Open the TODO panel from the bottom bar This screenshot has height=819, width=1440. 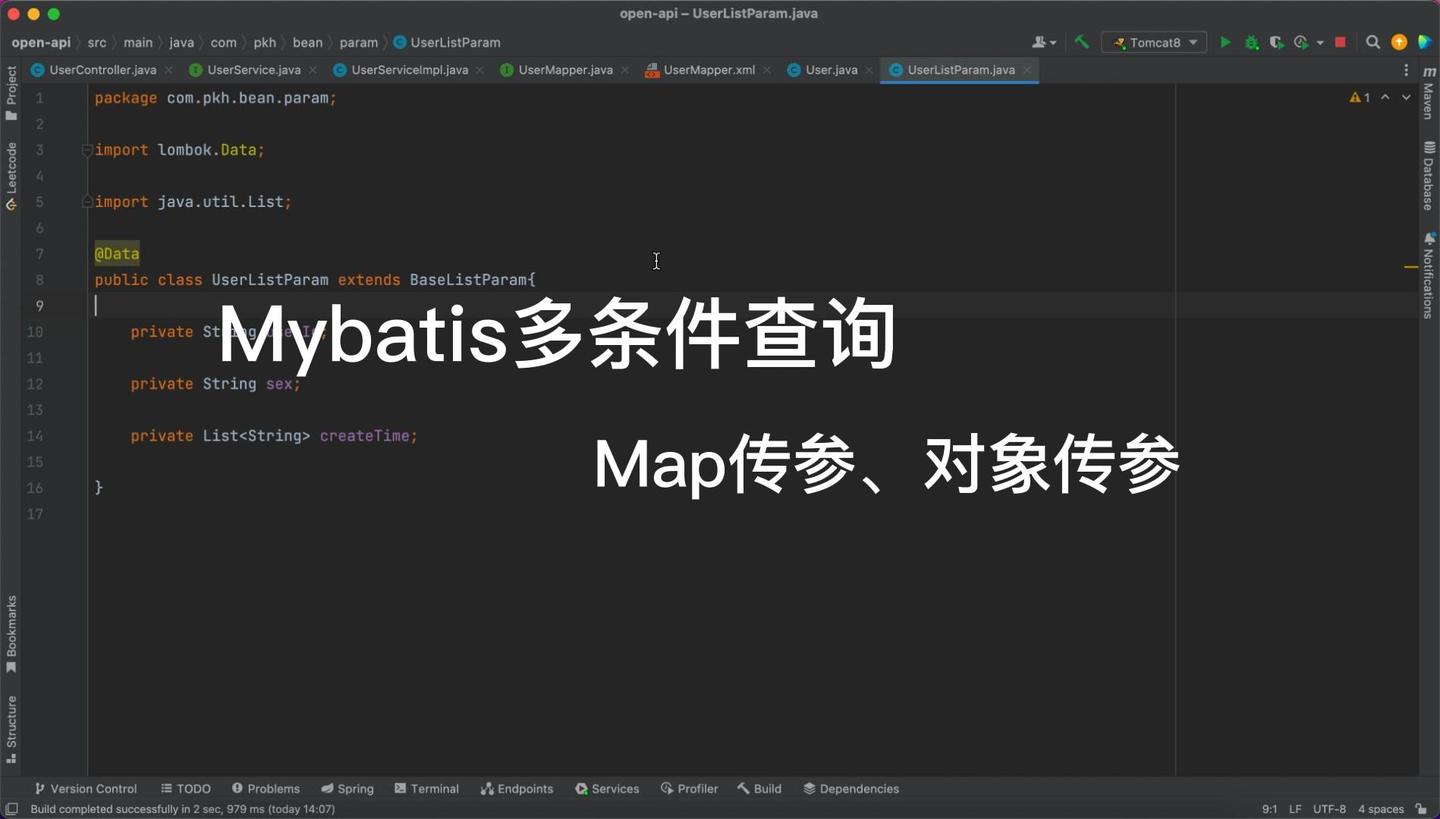pos(186,789)
